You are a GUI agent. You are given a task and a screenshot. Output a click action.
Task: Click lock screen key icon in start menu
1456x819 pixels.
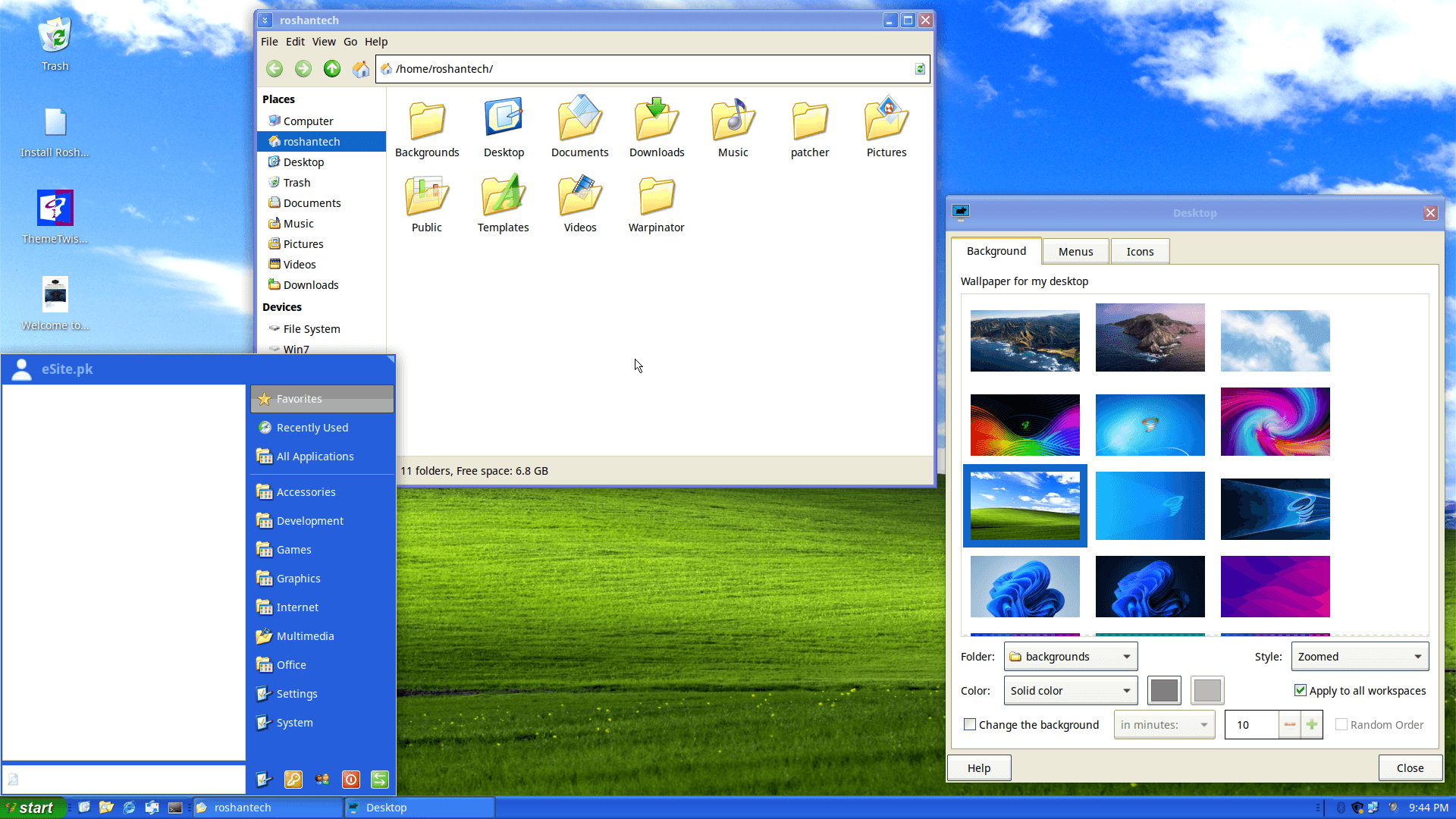tap(293, 780)
